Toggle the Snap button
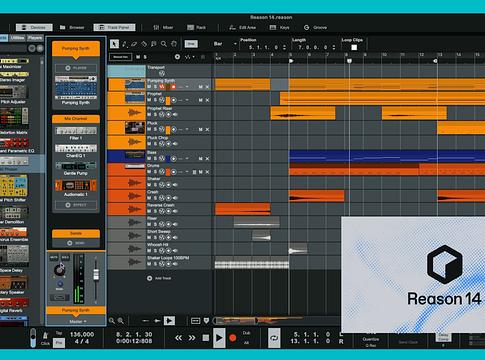This screenshot has height=360, width=485. click(191, 44)
